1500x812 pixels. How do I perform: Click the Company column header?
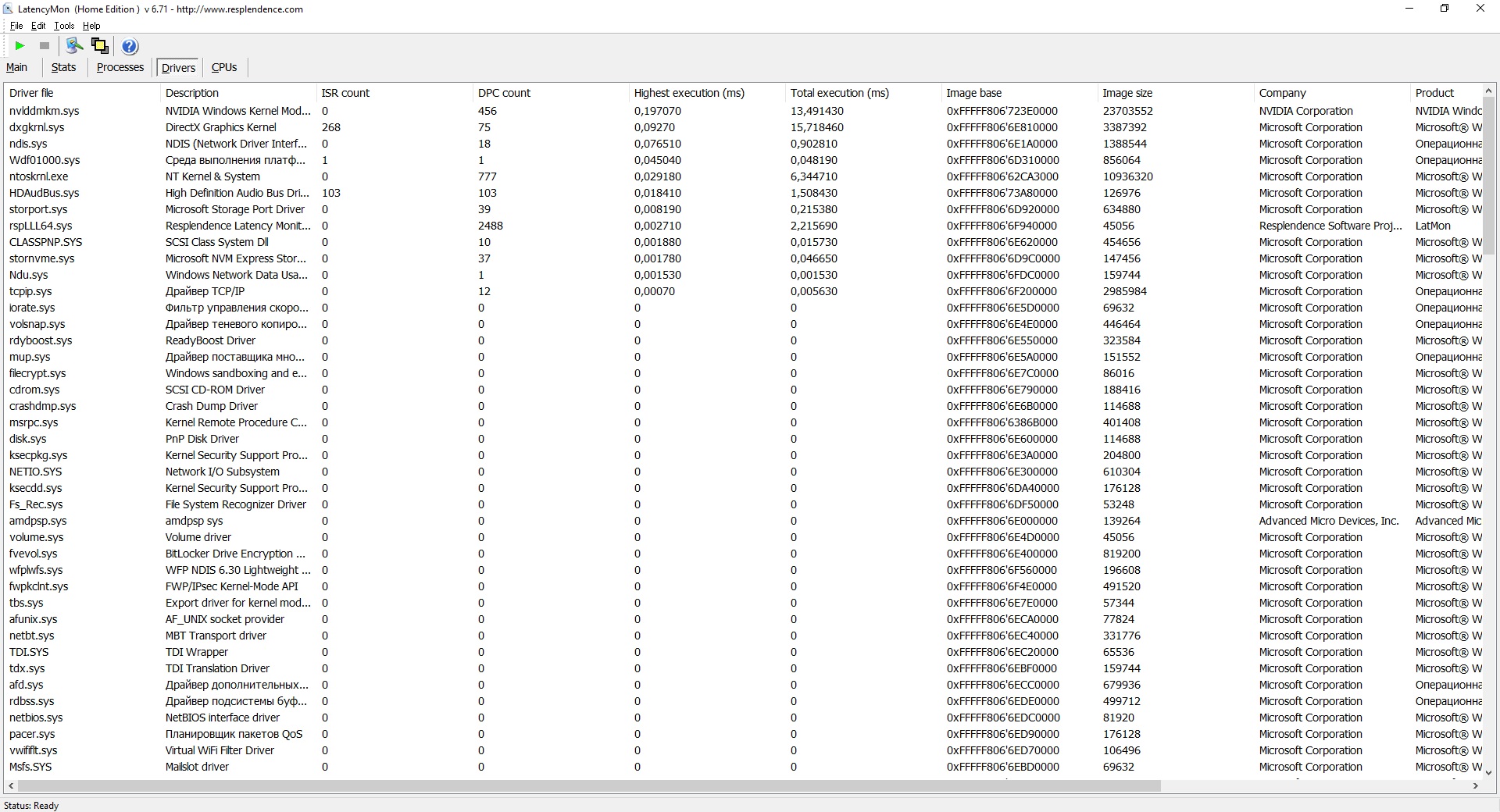coord(1332,93)
